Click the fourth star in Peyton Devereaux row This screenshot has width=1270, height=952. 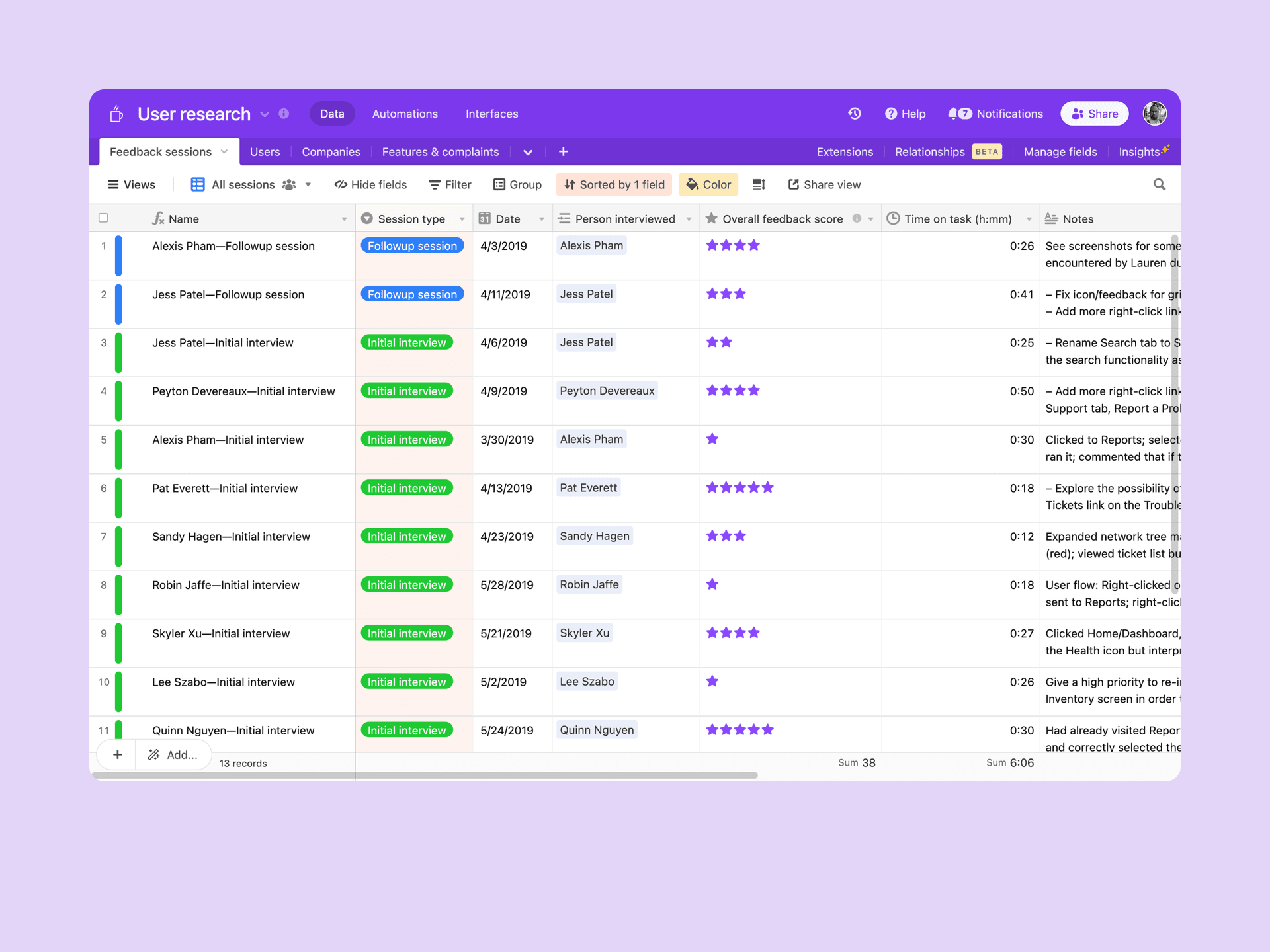(754, 391)
